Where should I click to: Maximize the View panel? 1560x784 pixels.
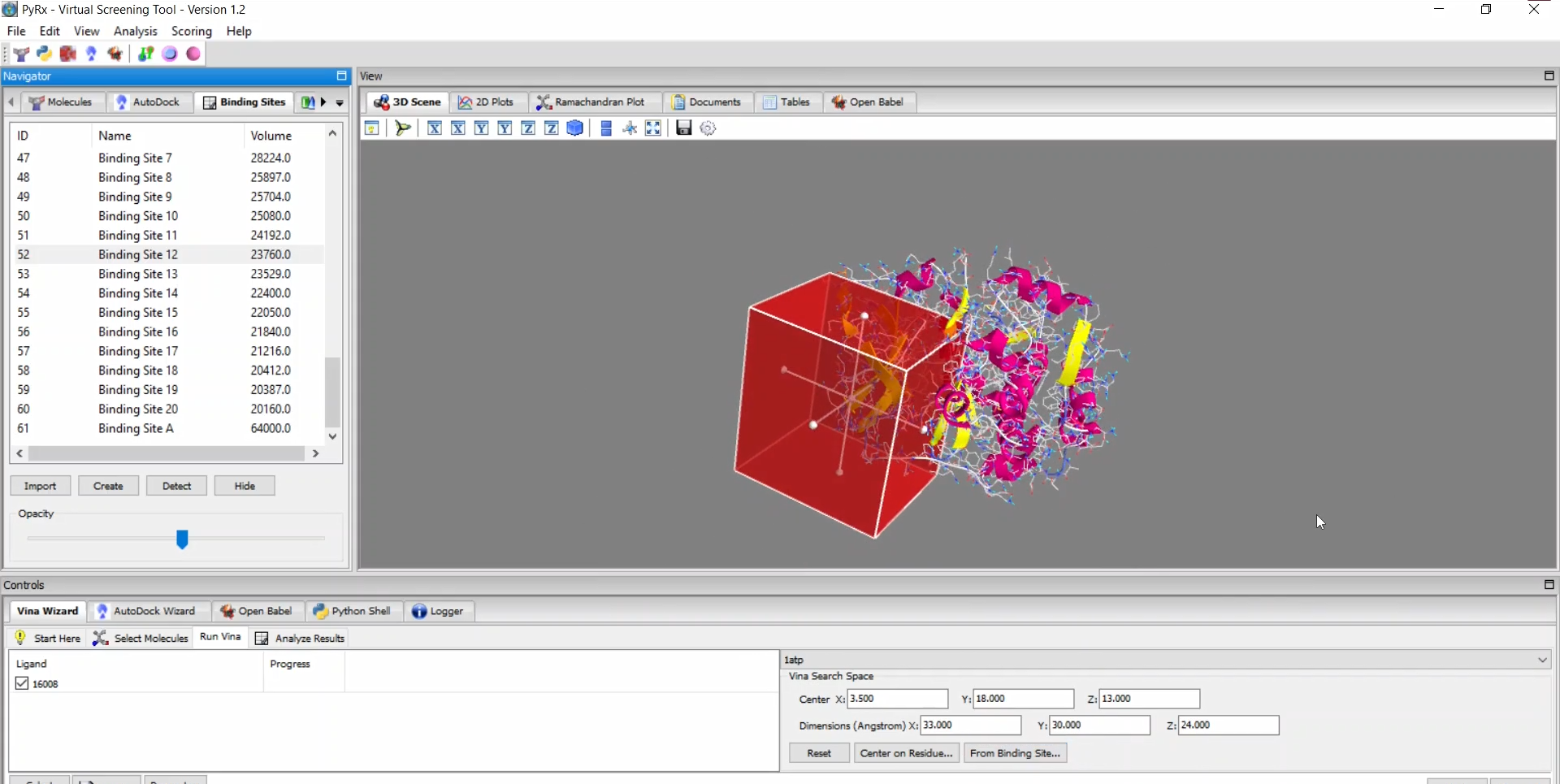pos(1549,76)
